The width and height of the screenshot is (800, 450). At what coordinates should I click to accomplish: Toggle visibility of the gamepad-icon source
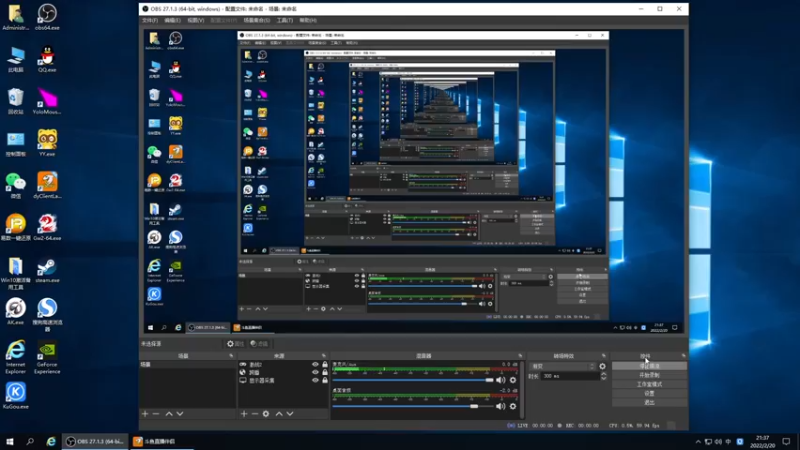click(315, 364)
